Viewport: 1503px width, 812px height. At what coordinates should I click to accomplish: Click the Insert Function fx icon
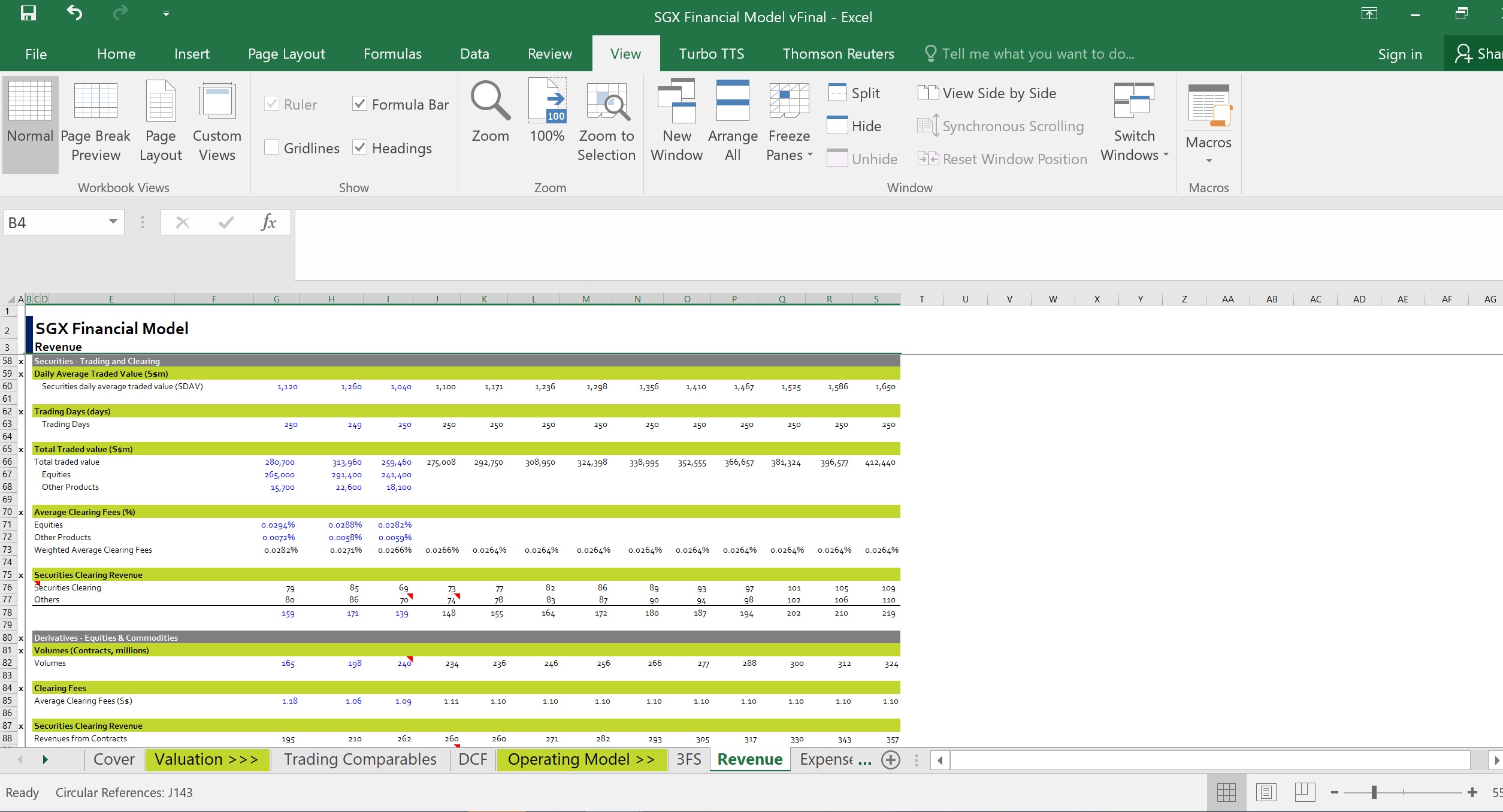(x=268, y=222)
